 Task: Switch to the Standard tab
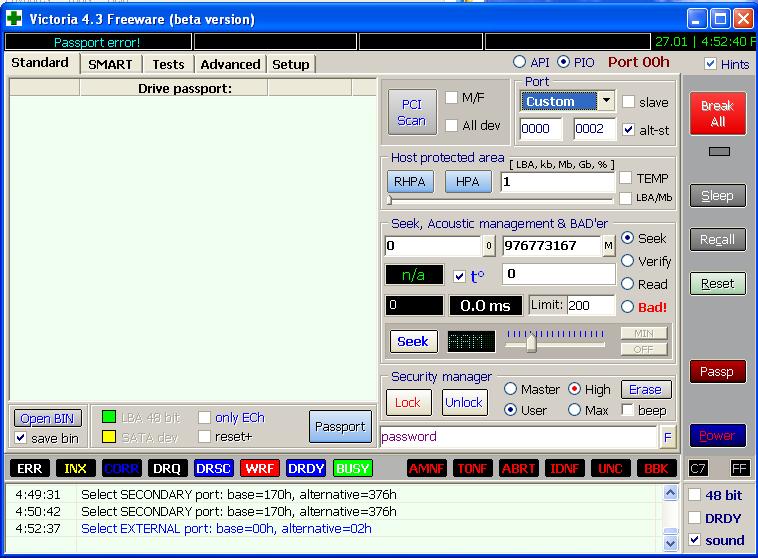pos(40,63)
